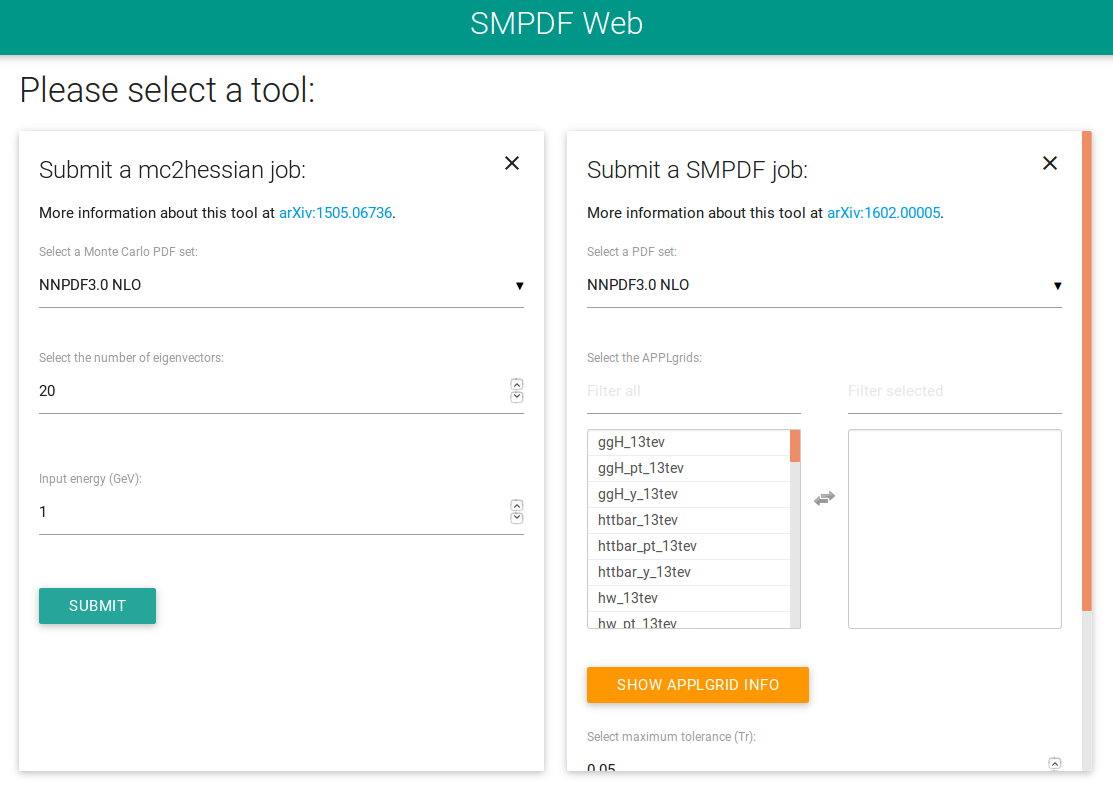1113x787 pixels.
Task: Increase the maximum tolerance value
Action: 1054,763
